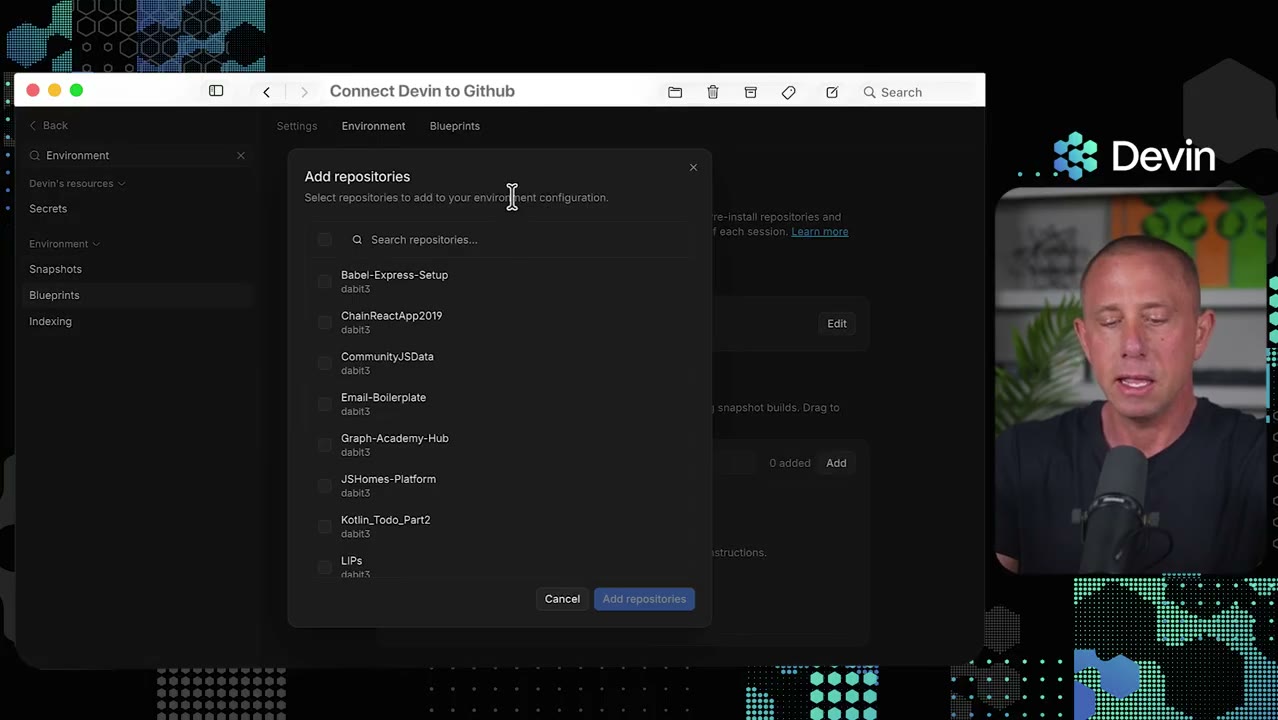The image size is (1278, 720).
Task: Switch to the Blueprints tab
Action: (455, 126)
